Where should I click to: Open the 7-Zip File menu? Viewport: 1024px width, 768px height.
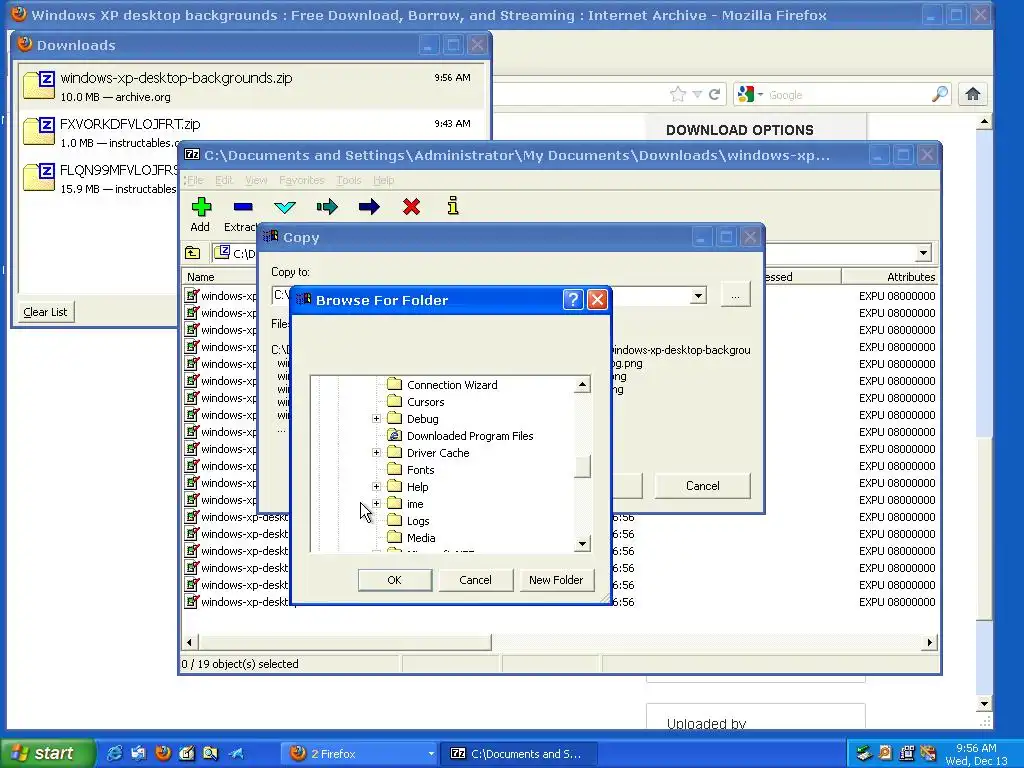click(x=195, y=180)
